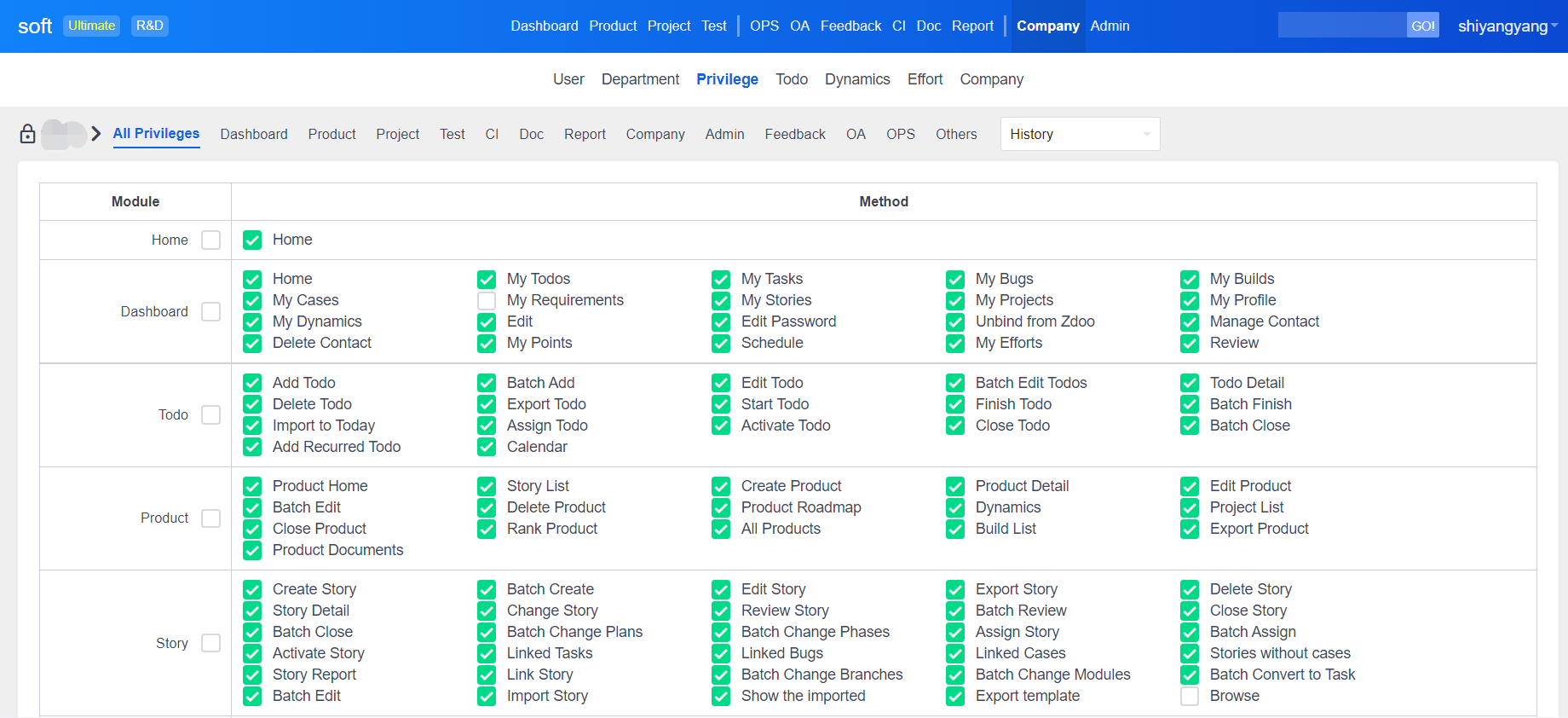Viewport: 1568px width, 718px height.
Task: Check the Browse permission in Story
Action: [x=1190, y=696]
